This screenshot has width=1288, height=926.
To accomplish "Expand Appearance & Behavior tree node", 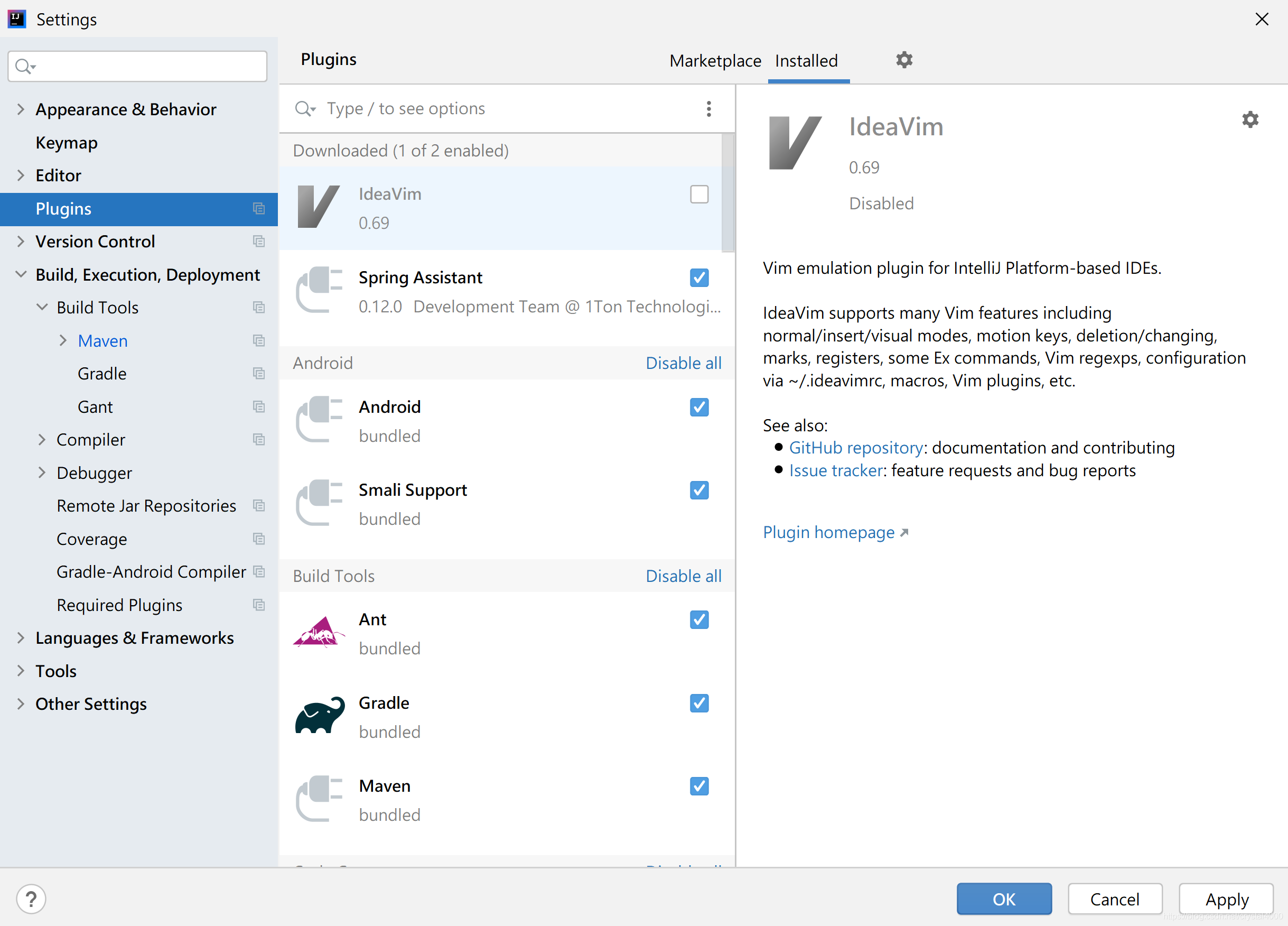I will click(21, 109).
